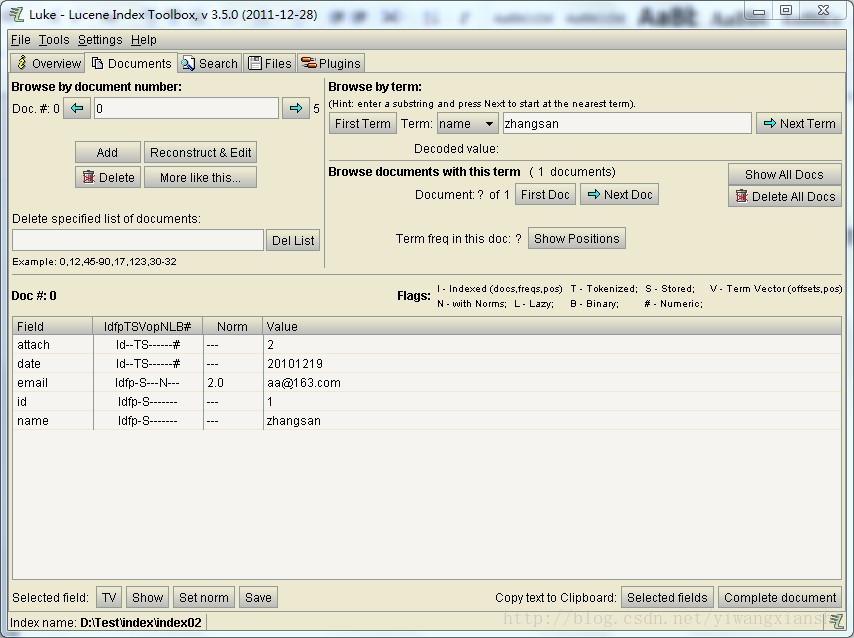Select the email field row
Image resolution: width=854 pixels, height=638 pixels.
tap(427, 382)
